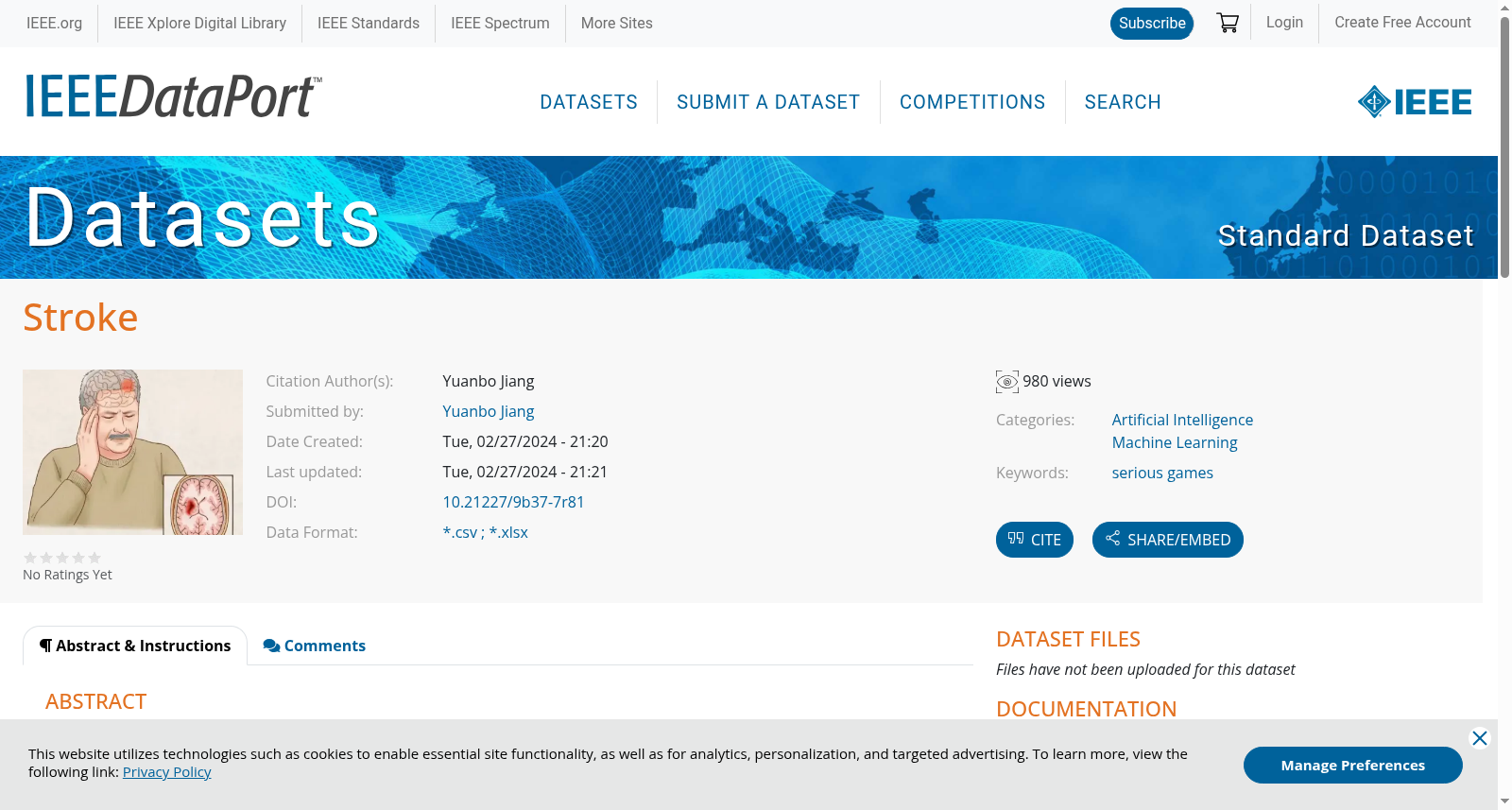Screen dimensions: 1512x810
Task: Click the IEEE DataPort logo
Action: 173,96
